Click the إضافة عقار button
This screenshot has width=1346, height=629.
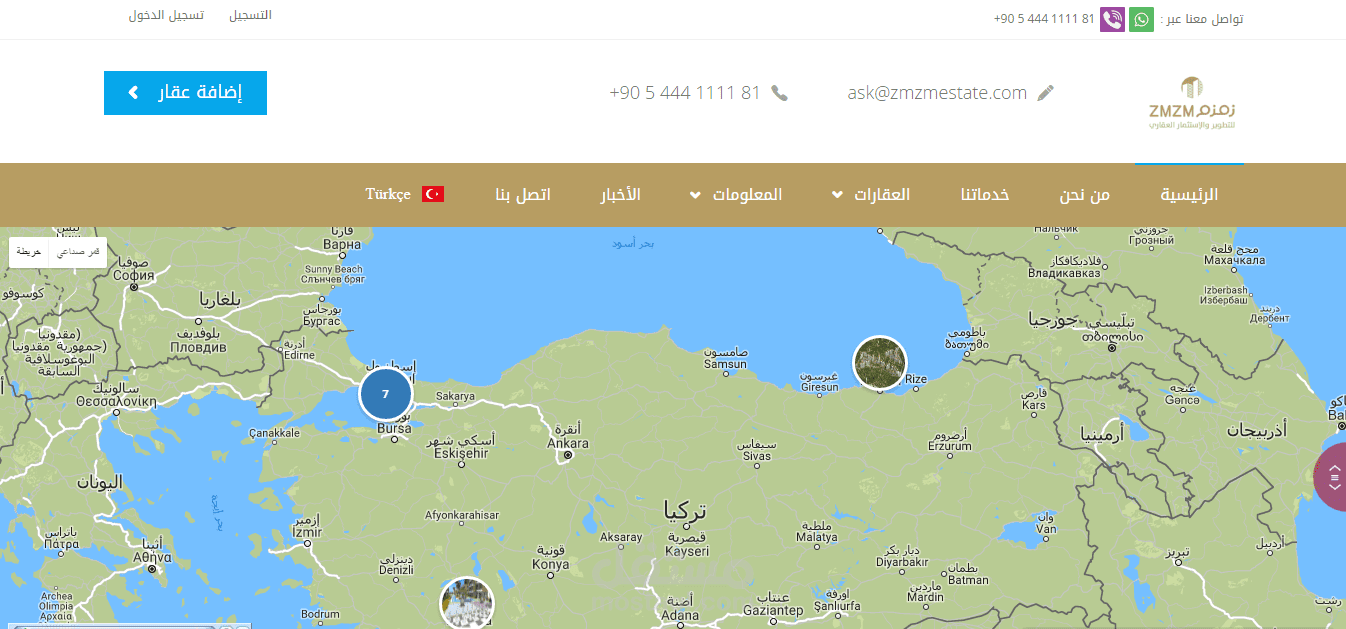[185, 93]
